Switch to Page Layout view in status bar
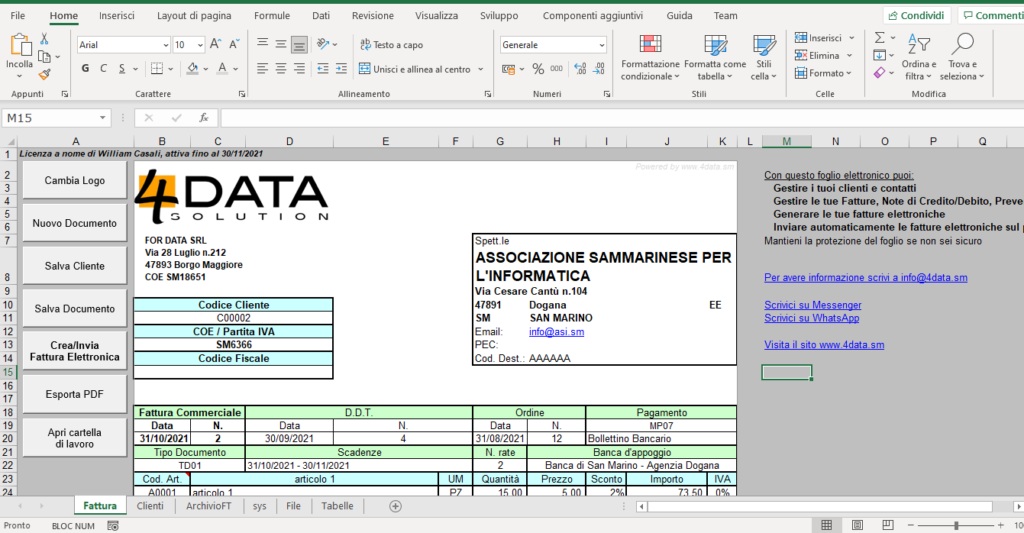Viewport: 1024px width, 533px height. click(x=857, y=525)
